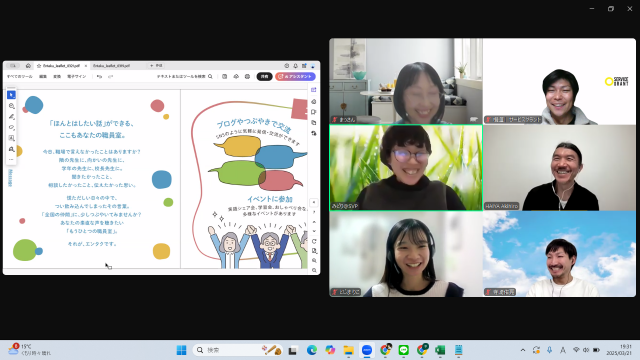Open Zoom app in taskbar
This screenshot has height=360, width=640.
[x=367, y=350]
